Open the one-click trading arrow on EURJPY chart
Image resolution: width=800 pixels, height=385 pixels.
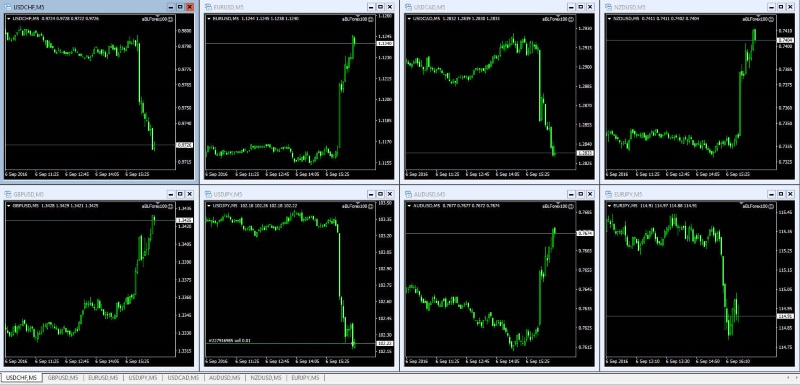[x=609, y=206]
